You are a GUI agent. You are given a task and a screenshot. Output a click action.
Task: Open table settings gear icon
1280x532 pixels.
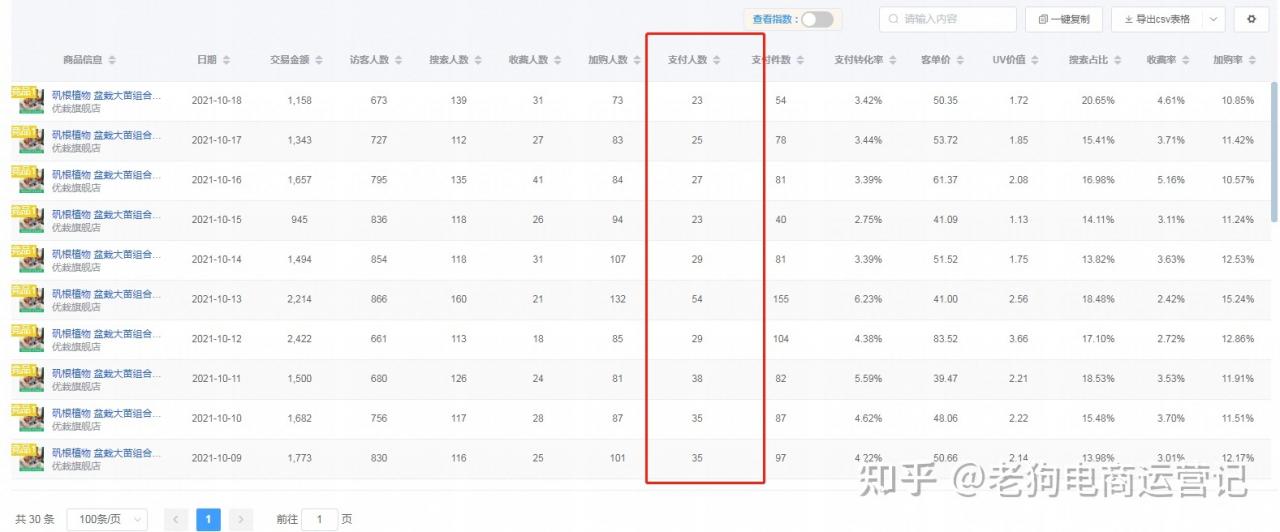tap(1251, 19)
